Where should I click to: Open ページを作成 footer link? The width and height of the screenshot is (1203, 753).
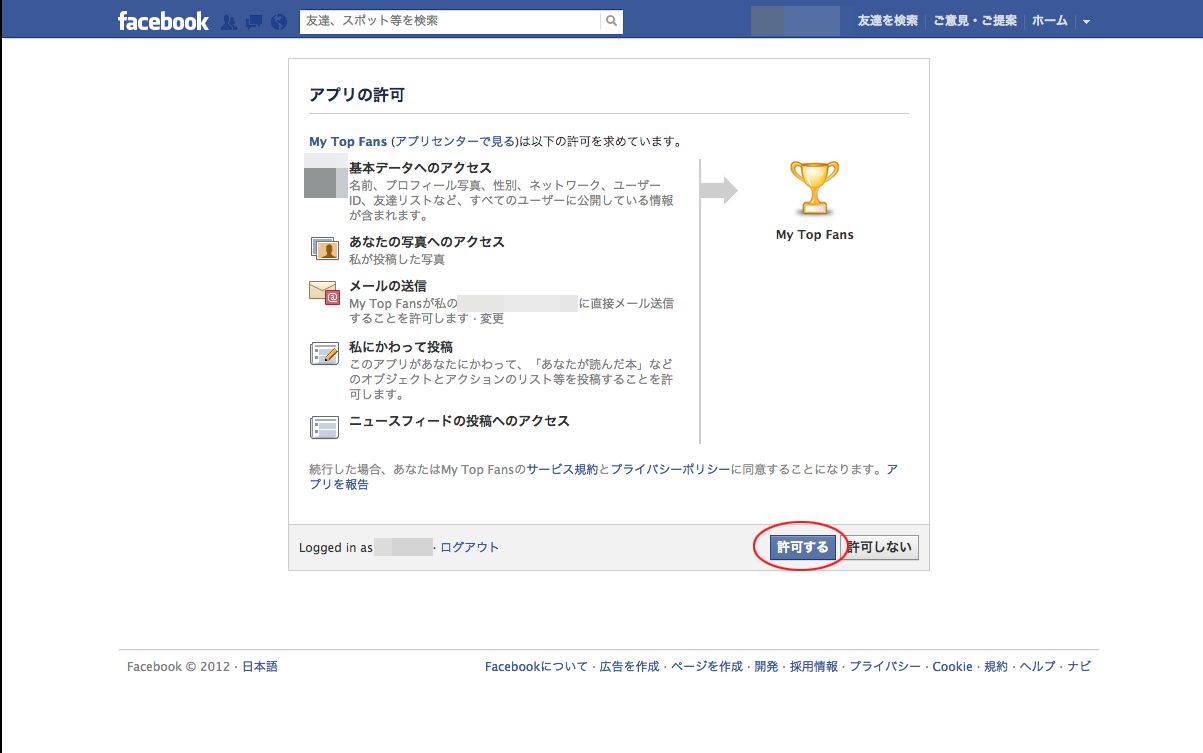coord(707,667)
